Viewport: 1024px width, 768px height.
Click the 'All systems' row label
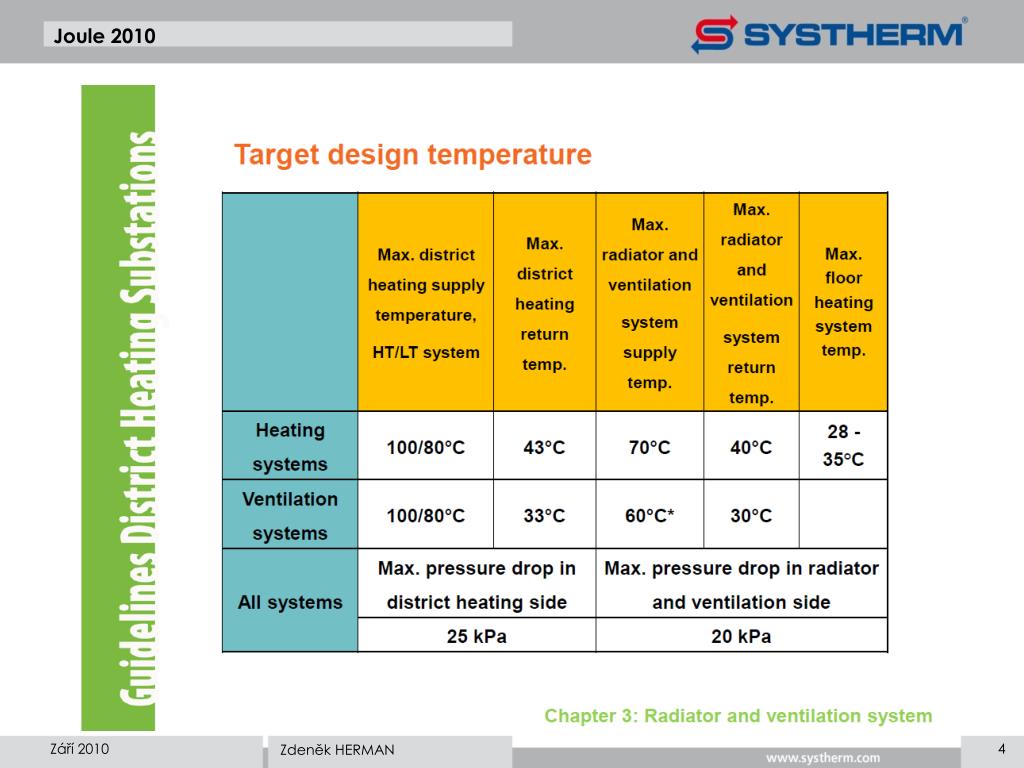(290, 601)
